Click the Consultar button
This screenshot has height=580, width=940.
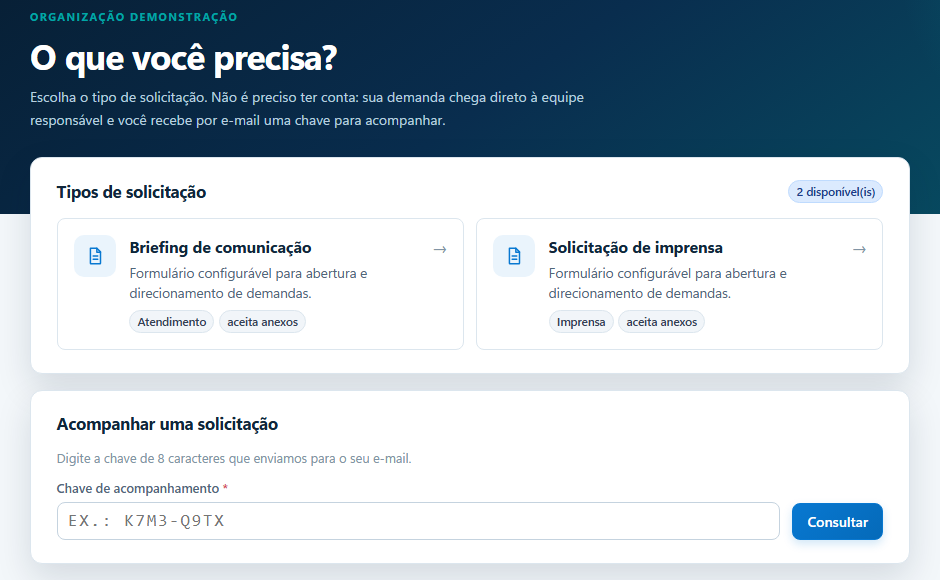pyautogui.click(x=837, y=521)
